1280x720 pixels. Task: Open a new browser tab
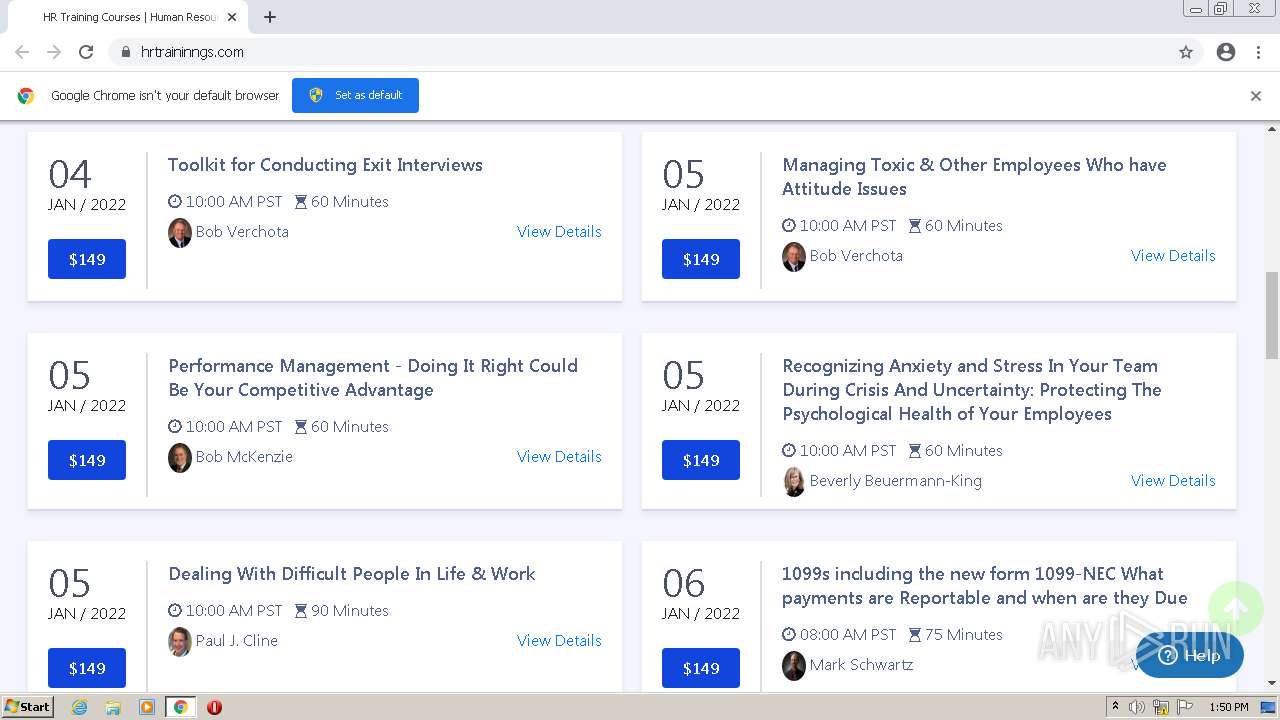point(270,17)
